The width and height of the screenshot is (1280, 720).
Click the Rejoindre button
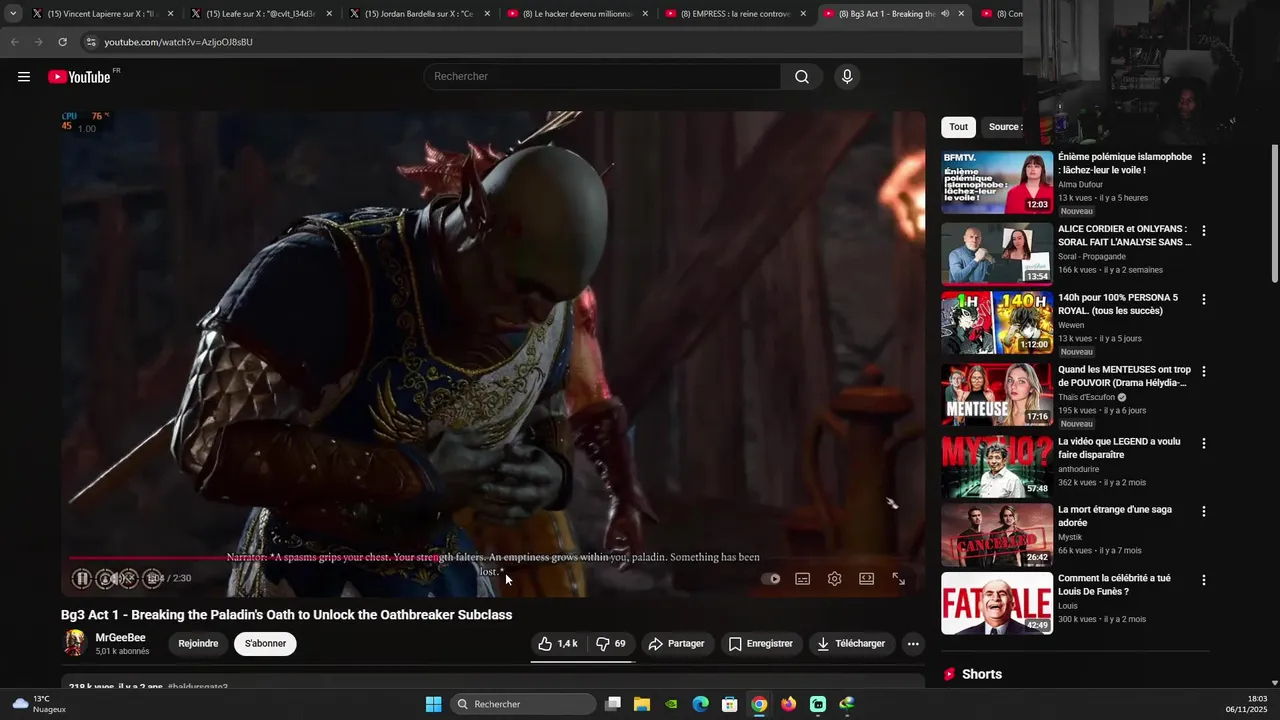tap(198, 644)
